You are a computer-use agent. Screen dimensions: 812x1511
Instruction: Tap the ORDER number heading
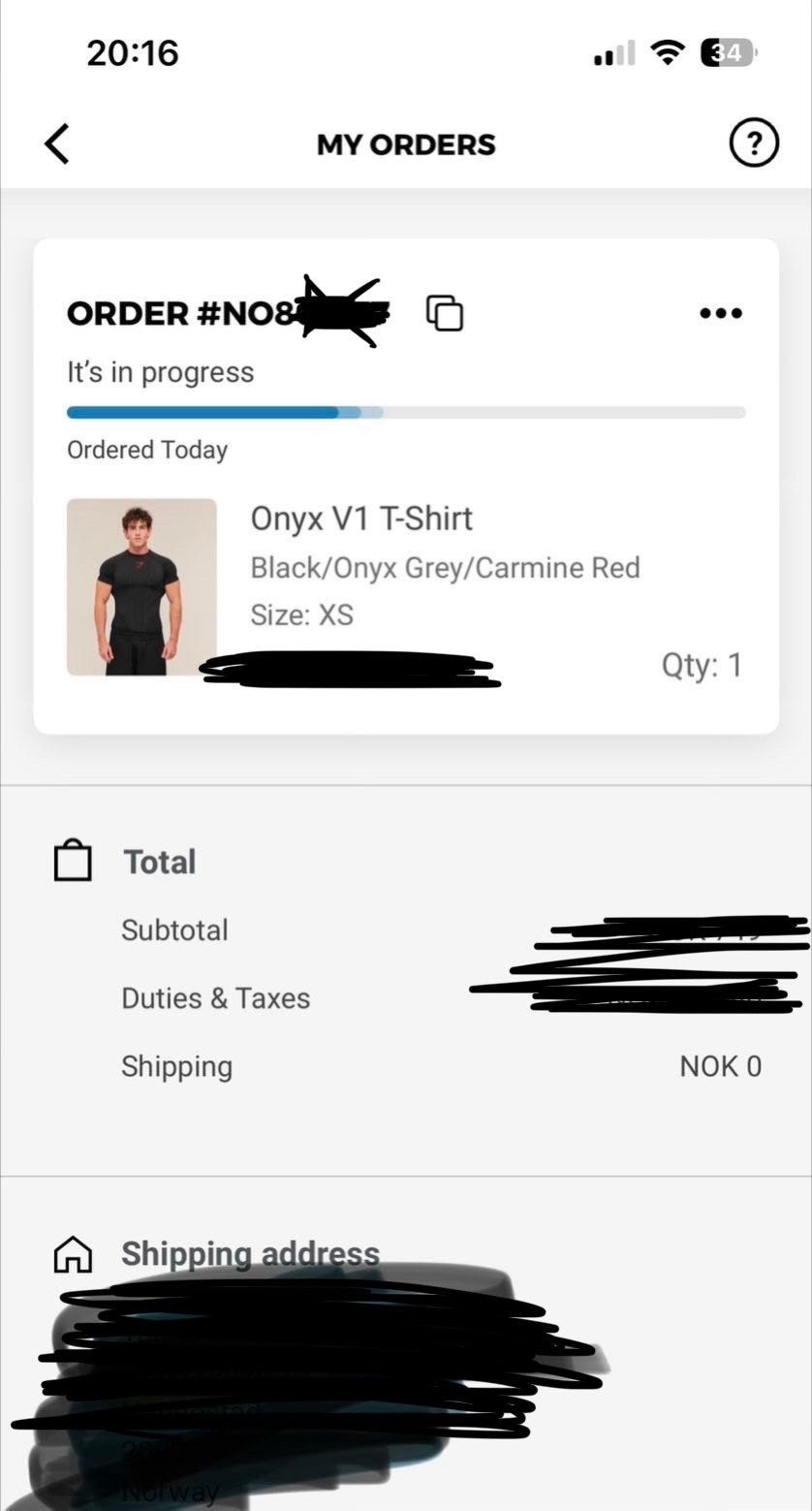(229, 313)
